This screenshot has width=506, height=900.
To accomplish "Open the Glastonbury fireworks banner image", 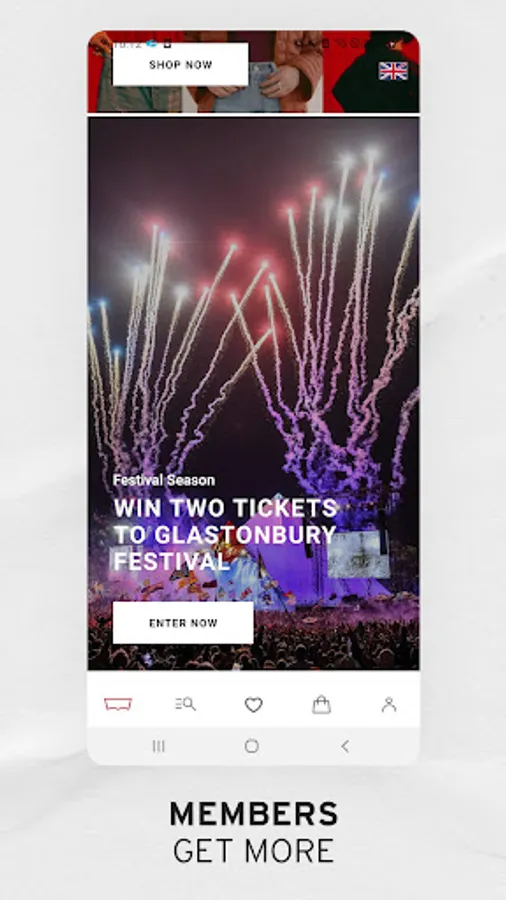I will 254,393.
